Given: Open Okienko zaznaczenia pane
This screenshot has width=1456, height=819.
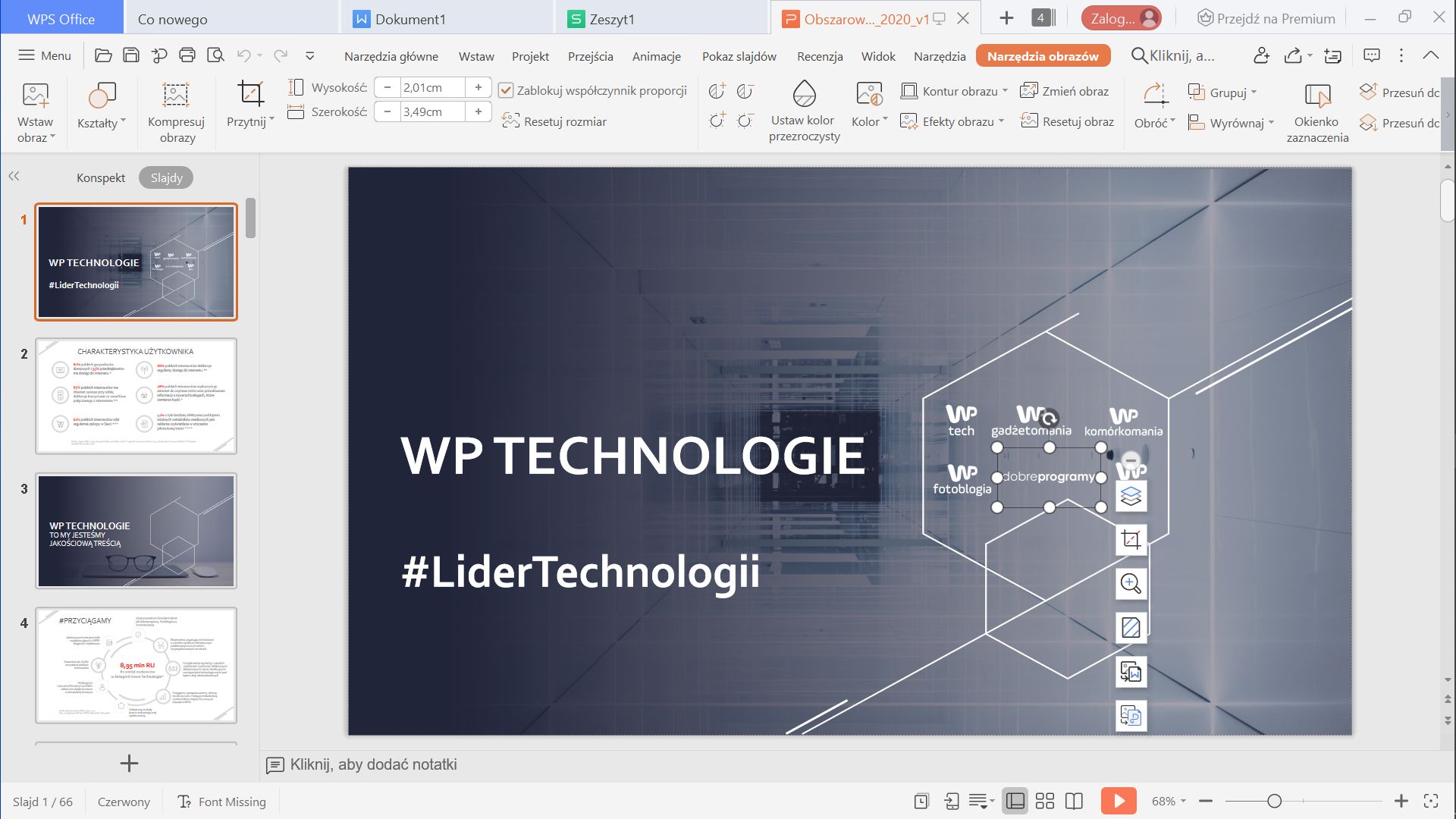Looking at the screenshot, I should click(1317, 97).
